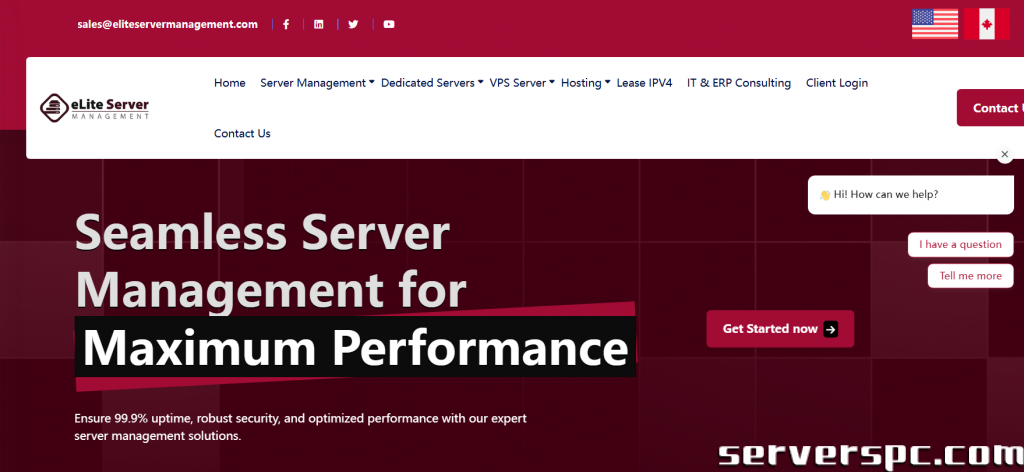Expand the Server Management dropdown
This screenshot has height=472, width=1024.
[317, 83]
